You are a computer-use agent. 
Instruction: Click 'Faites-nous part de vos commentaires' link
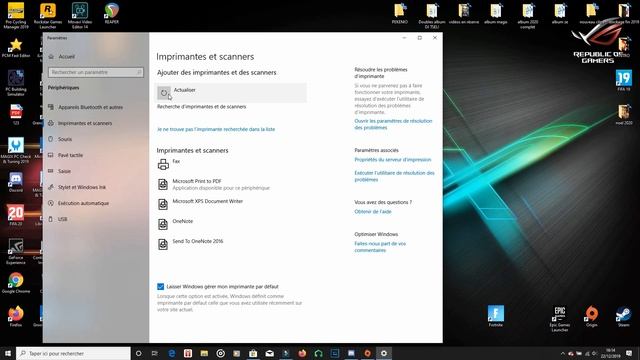click(x=380, y=247)
